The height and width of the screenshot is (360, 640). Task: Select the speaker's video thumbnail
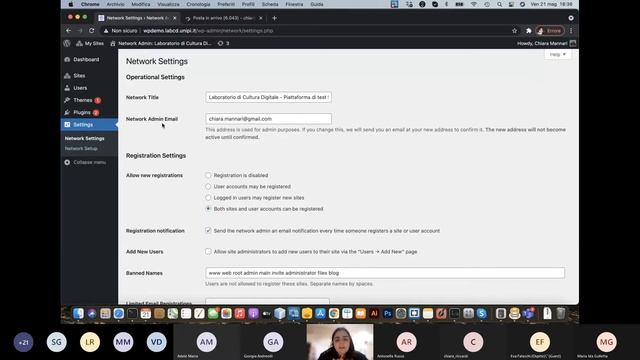point(340,342)
